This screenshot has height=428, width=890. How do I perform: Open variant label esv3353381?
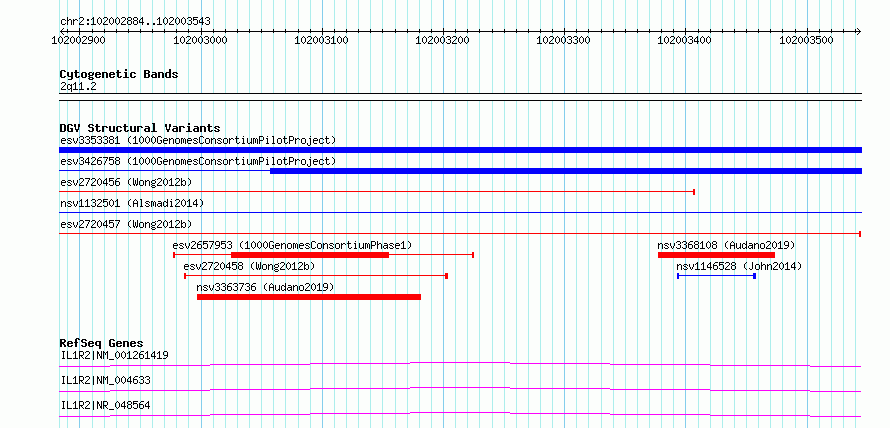pos(198,140)
